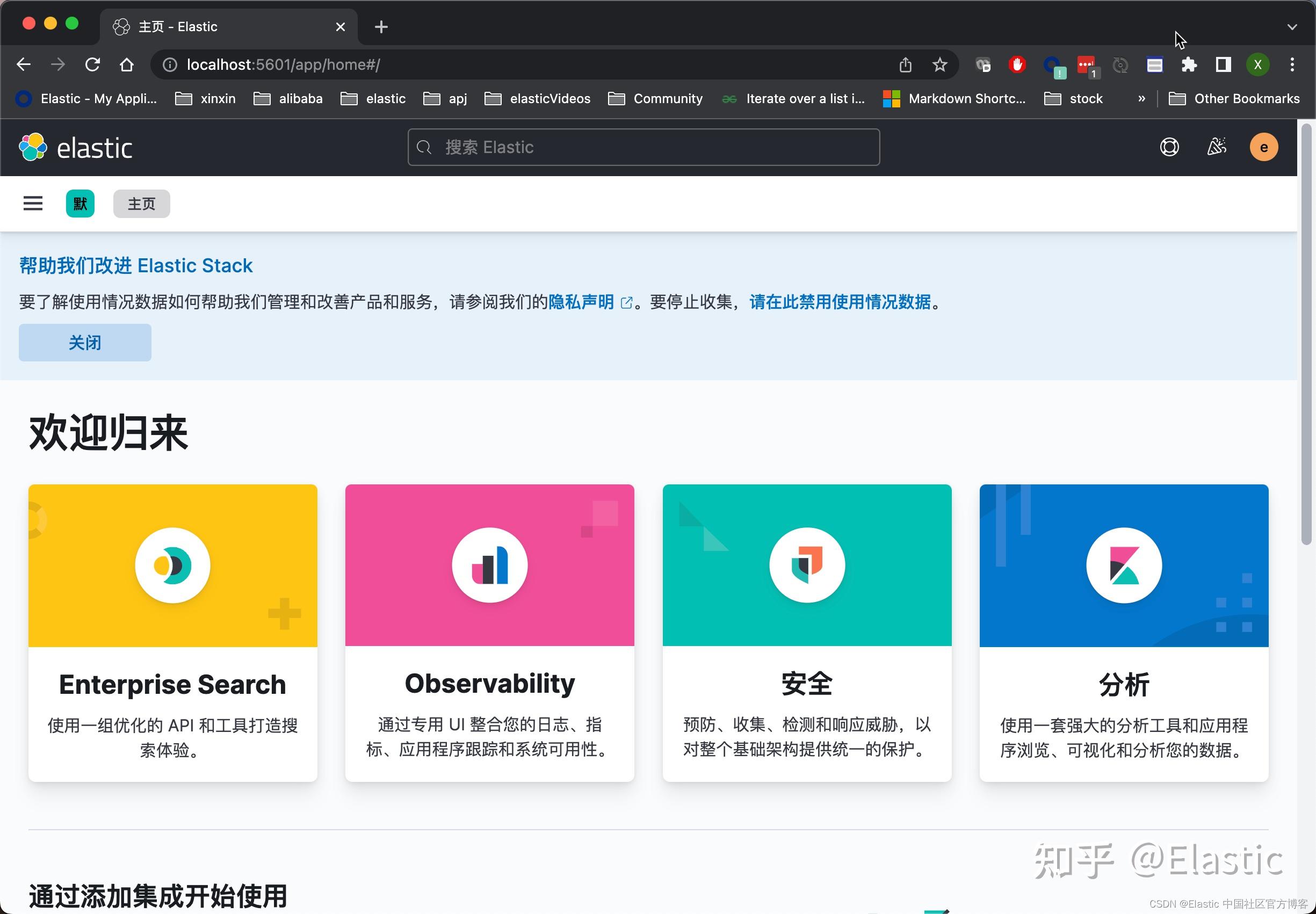Open the 隐私声明 privacy statement link
Viewport: 1316px width, 914px height.
coord(580,302)
